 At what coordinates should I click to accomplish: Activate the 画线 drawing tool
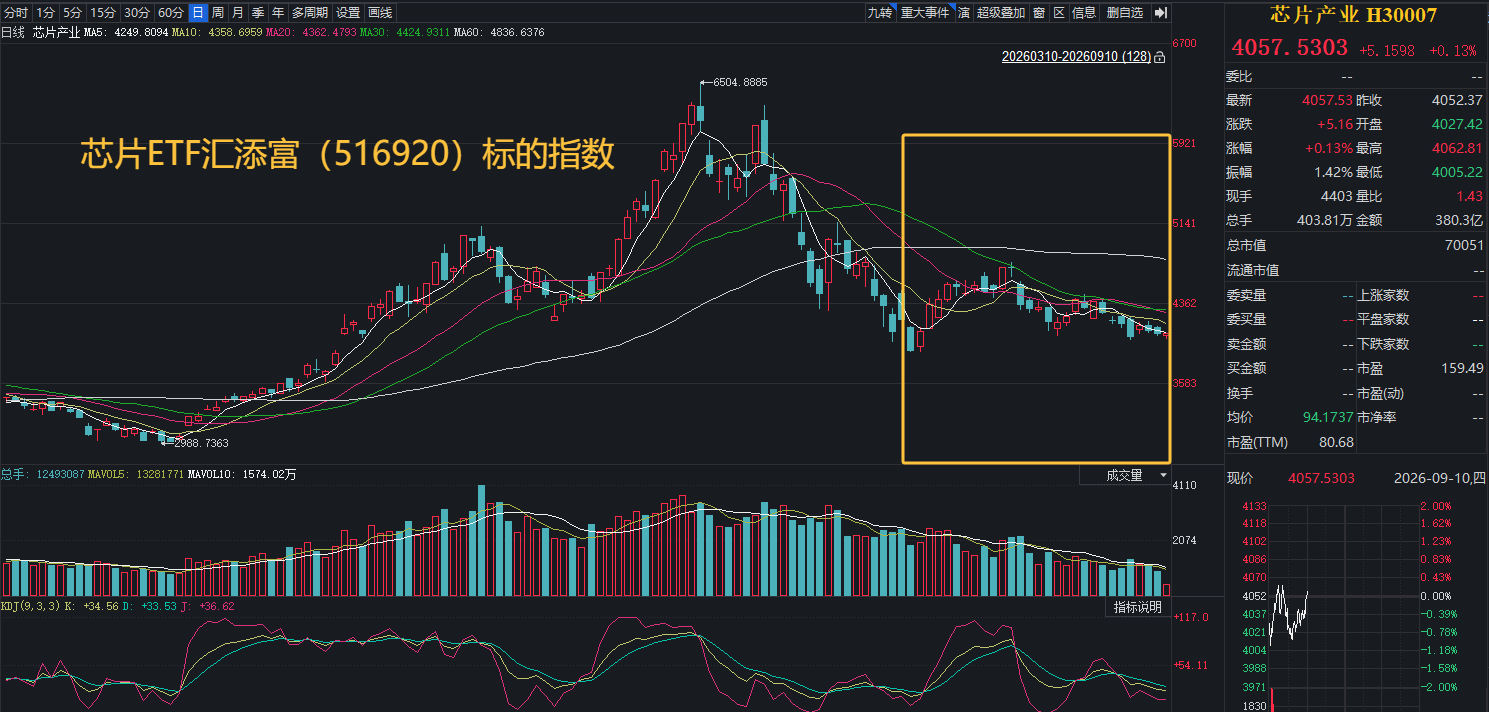(x=380, y=13)
